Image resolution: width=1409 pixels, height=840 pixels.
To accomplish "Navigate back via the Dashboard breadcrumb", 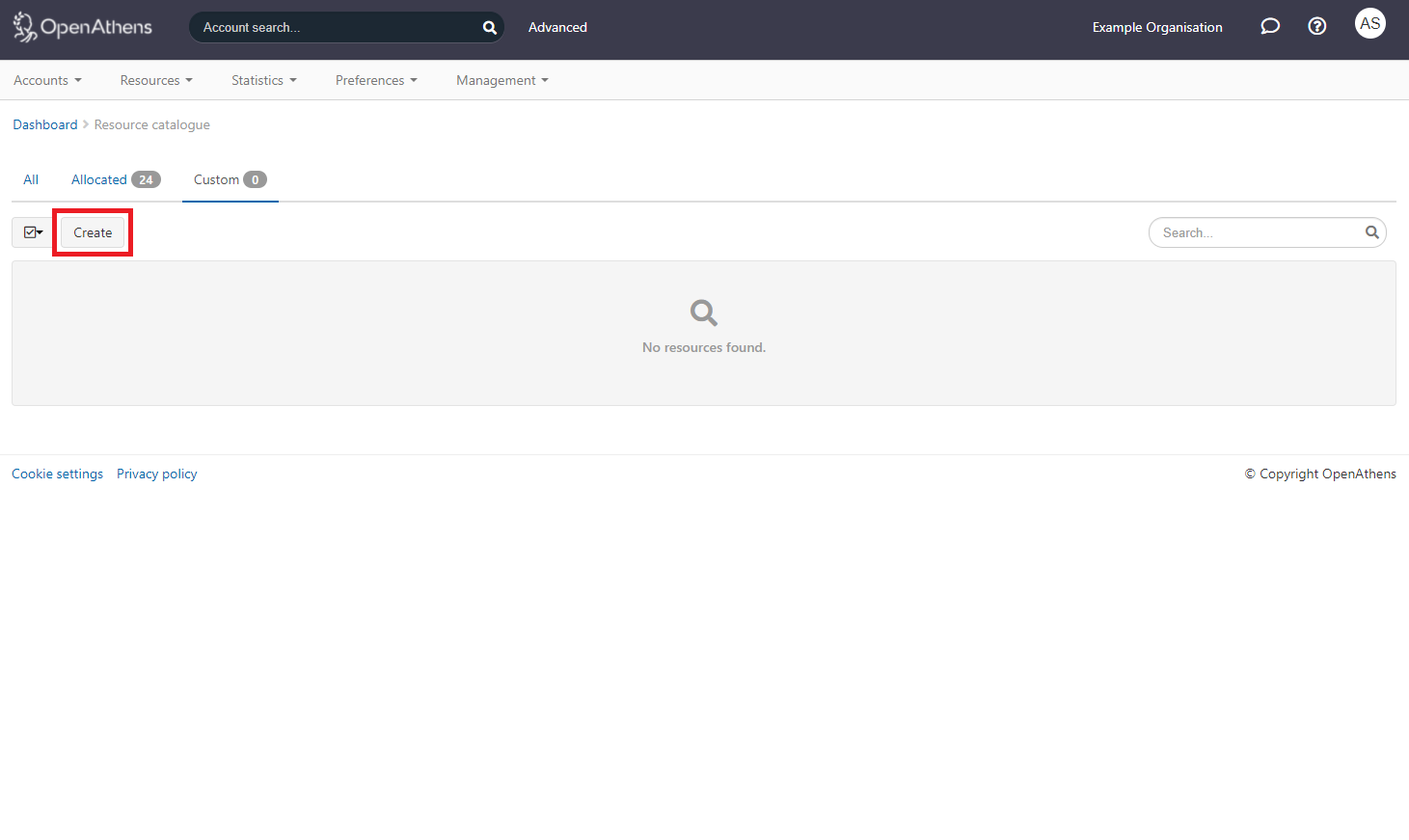I will pyautogui.click(x=44, y=124).
